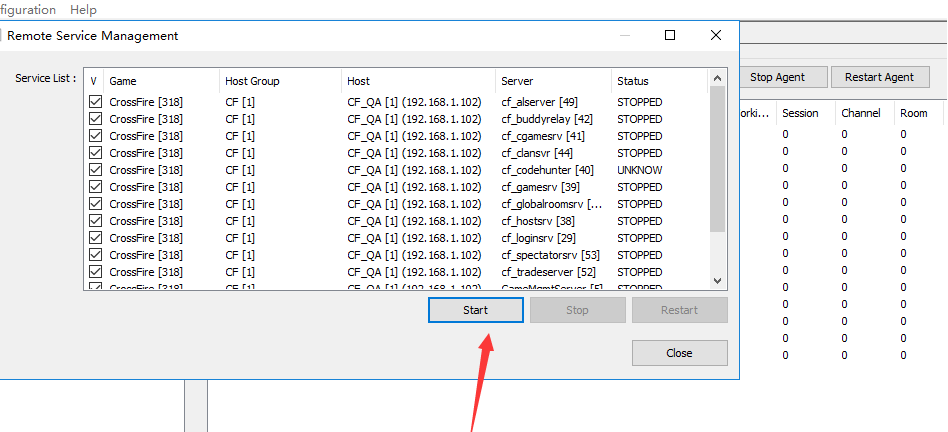948x432 pixels.
Task: Click the Start button
Action: (x=475, y=310)
